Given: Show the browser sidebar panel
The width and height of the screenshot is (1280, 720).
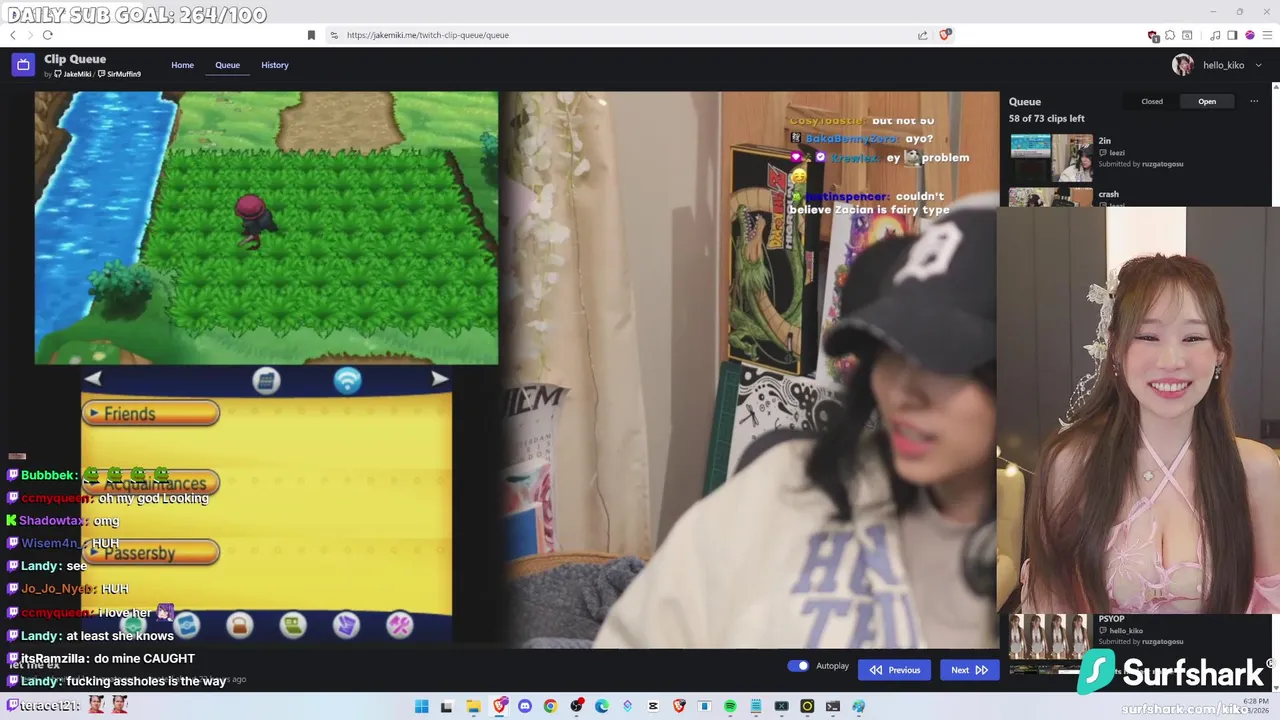Looking at the screenshot, I should pyautogui.click(x=1232, y=35).
